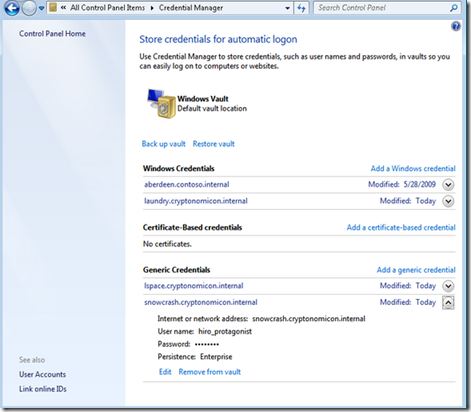Click the Back up vault link
The height and width of the screenshot is (412, 471).
pyautogui.click(x=163, y=144)
